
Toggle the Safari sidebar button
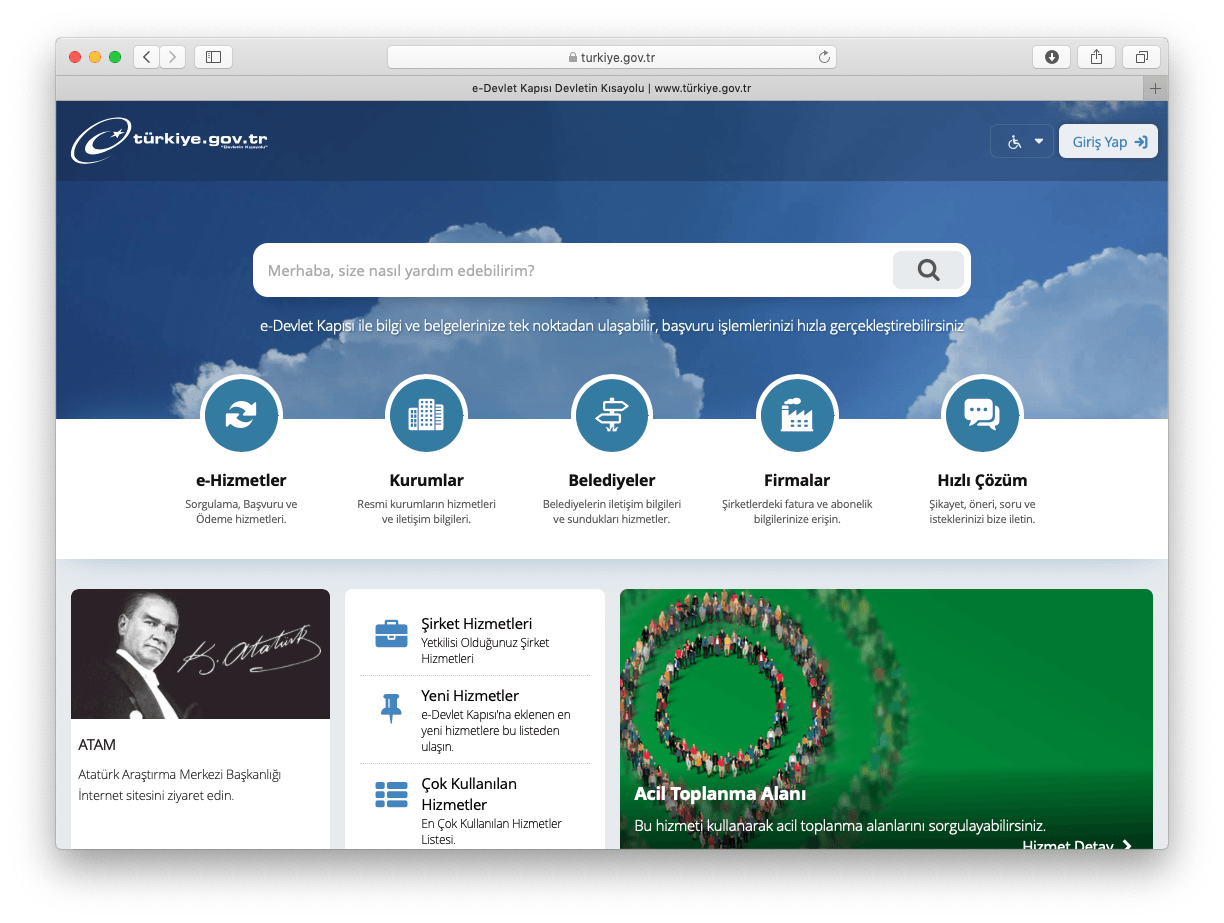pyautogui.click(x=213, y=57)
